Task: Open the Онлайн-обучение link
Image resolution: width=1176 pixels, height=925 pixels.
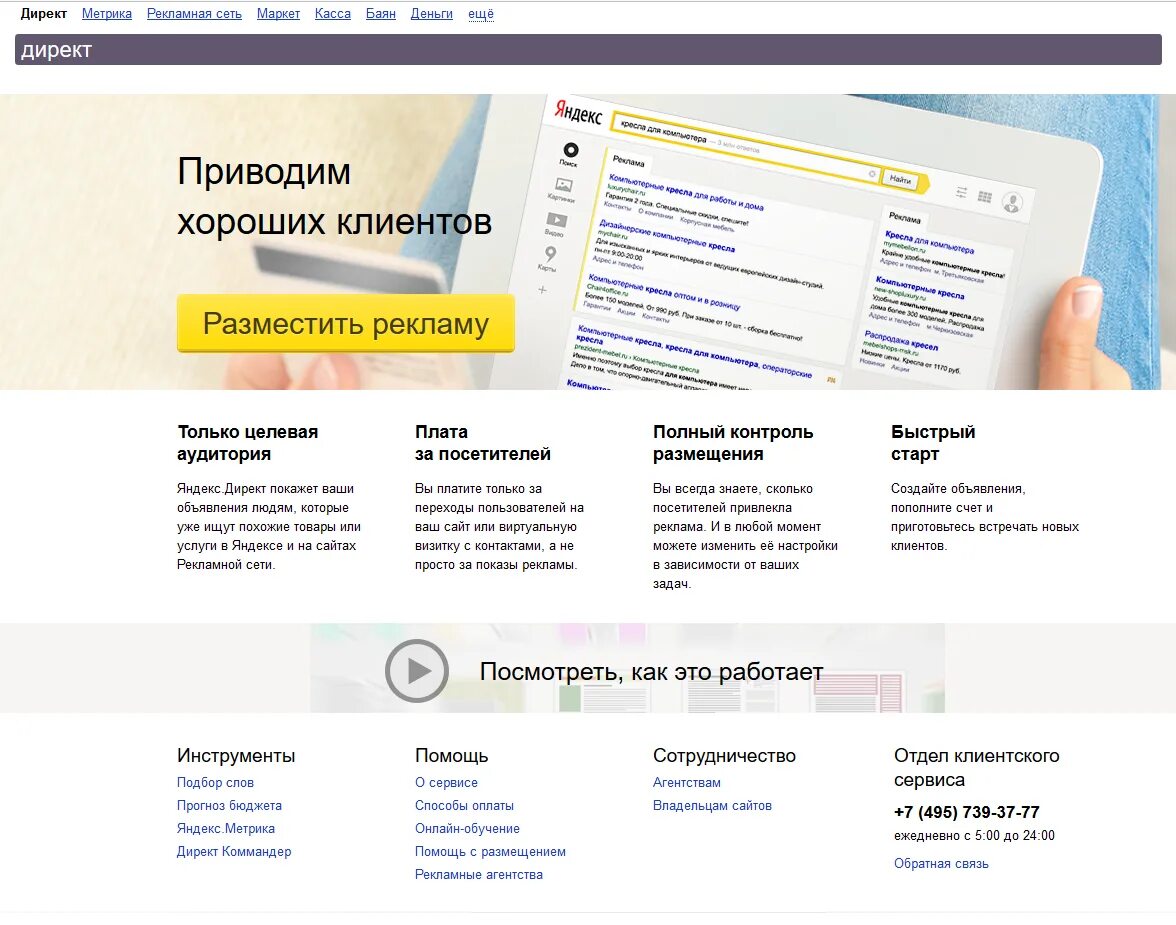Action: tap(467, 828)
